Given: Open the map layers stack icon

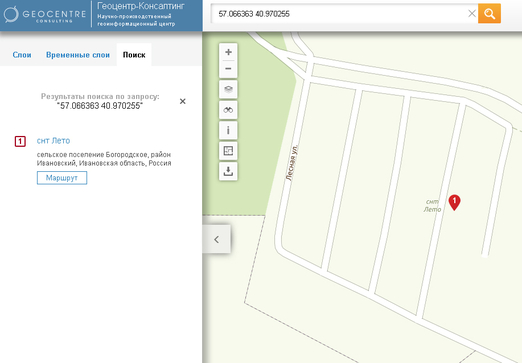Looking at the screenshot, I should (x=228, y=89).
